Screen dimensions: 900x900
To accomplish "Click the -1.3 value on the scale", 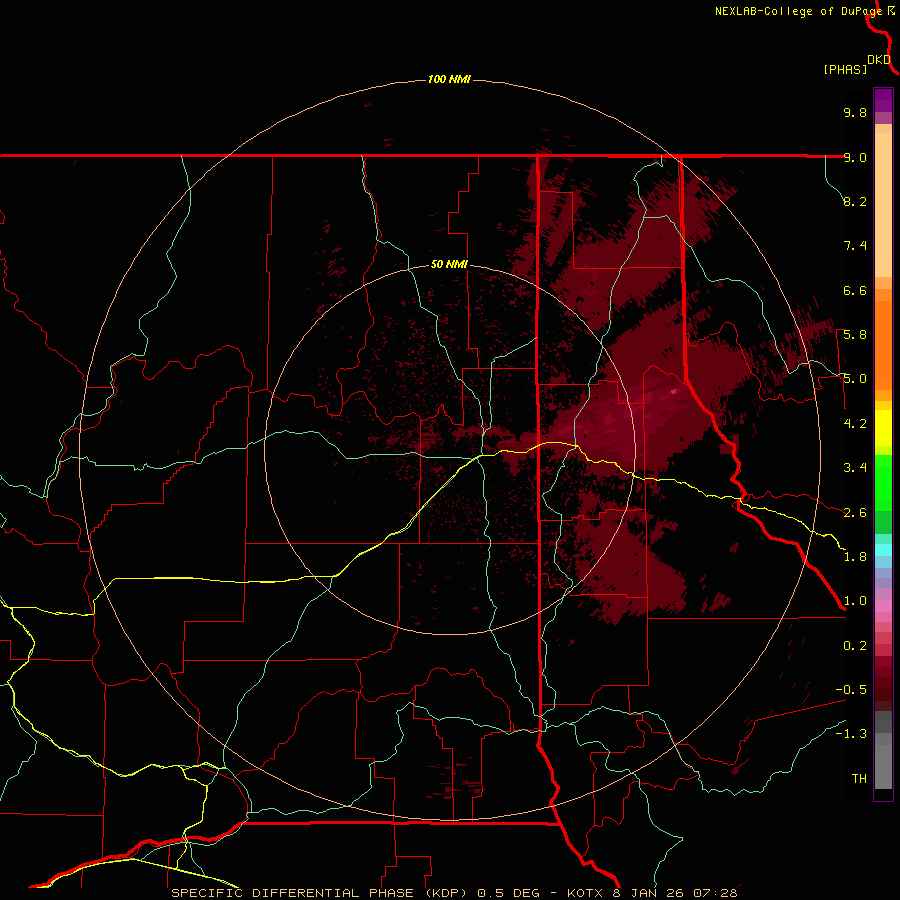I will (x=851, y=734).
